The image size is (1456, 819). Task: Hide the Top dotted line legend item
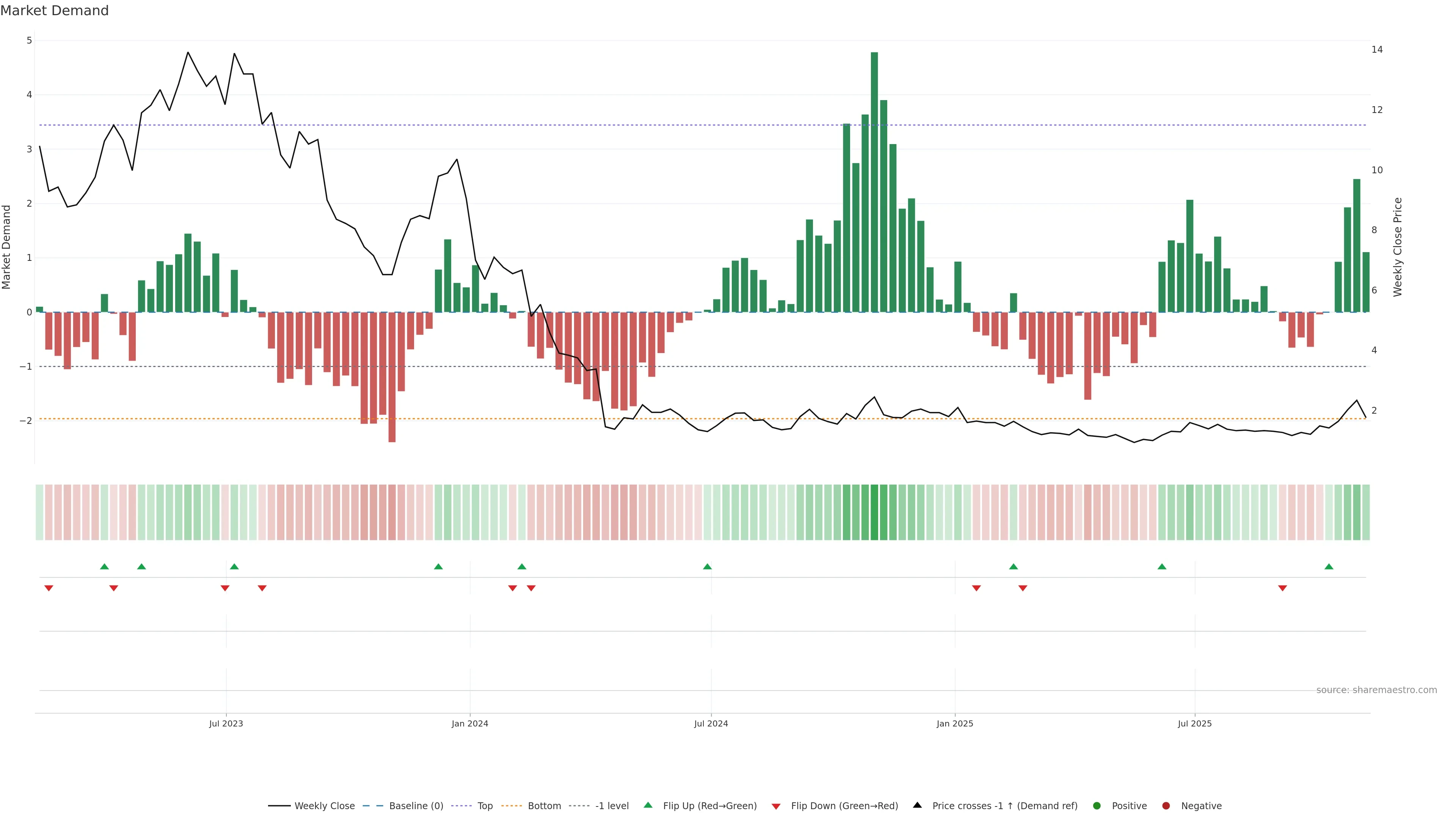coord(485,806)
